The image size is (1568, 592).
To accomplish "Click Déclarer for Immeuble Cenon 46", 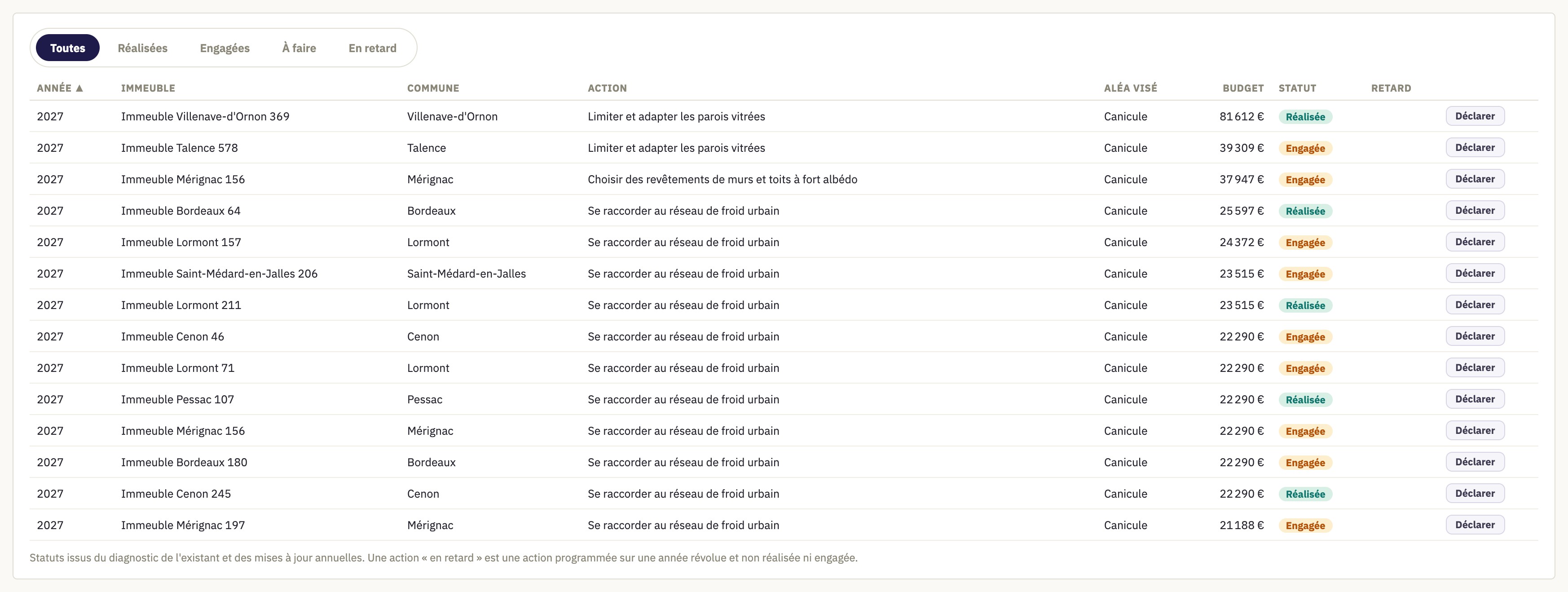I will coord(1475,337).
